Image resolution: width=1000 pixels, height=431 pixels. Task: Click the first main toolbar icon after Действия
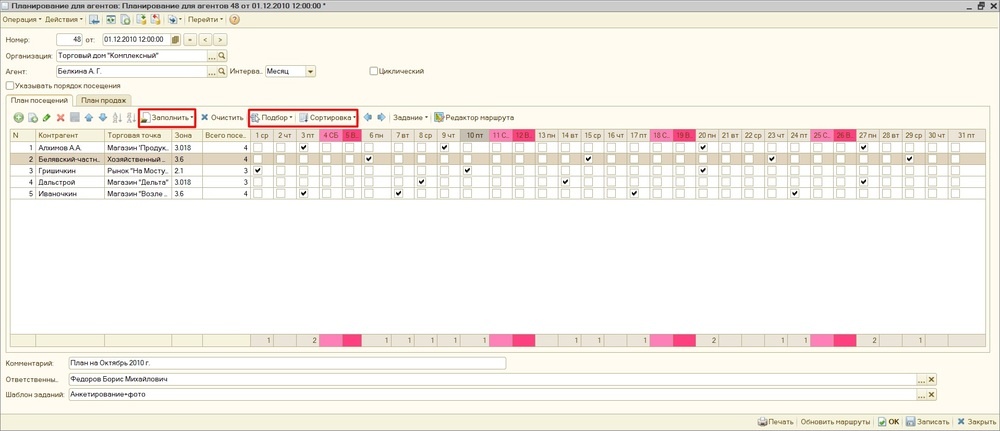click(x=94, y=20)
